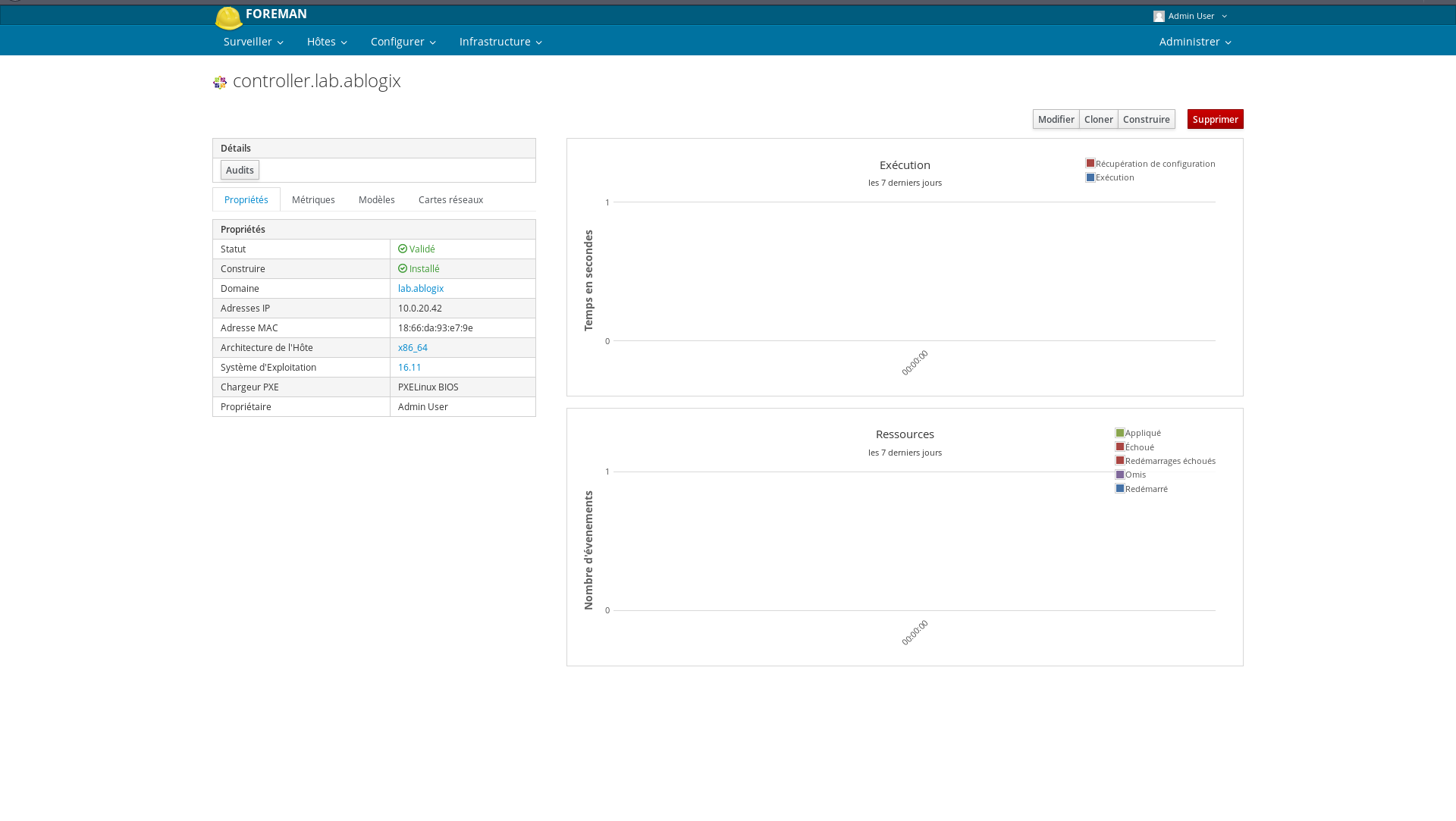Click the Installé build check icon
The height and width of the screenshot is (821, 1456).
tap(403, 268)
